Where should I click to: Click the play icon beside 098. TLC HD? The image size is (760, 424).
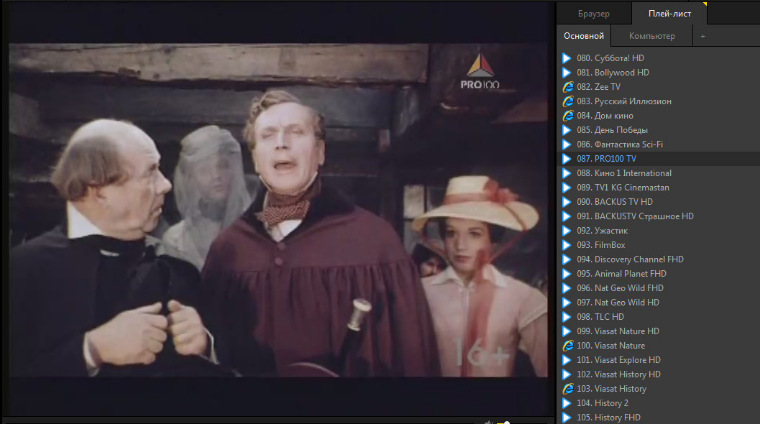567,317
